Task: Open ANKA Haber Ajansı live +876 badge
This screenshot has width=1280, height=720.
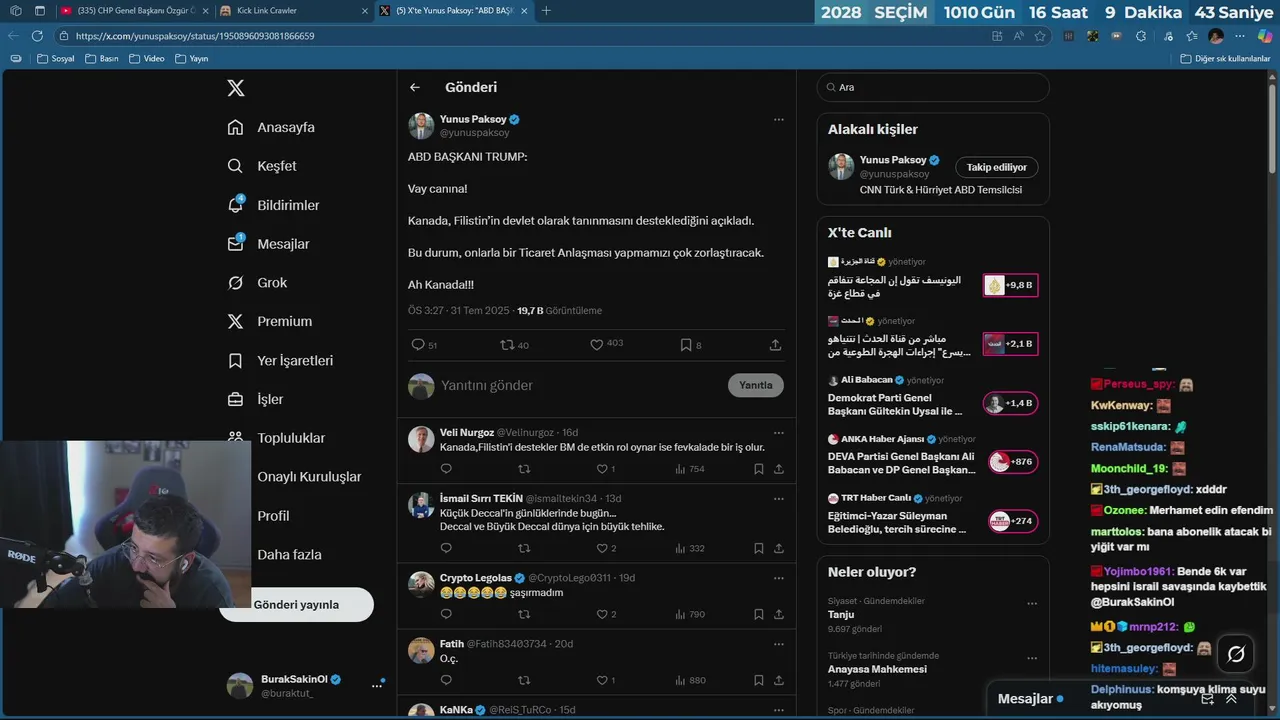Action: pyautogui.click(x=1013, y=462)
